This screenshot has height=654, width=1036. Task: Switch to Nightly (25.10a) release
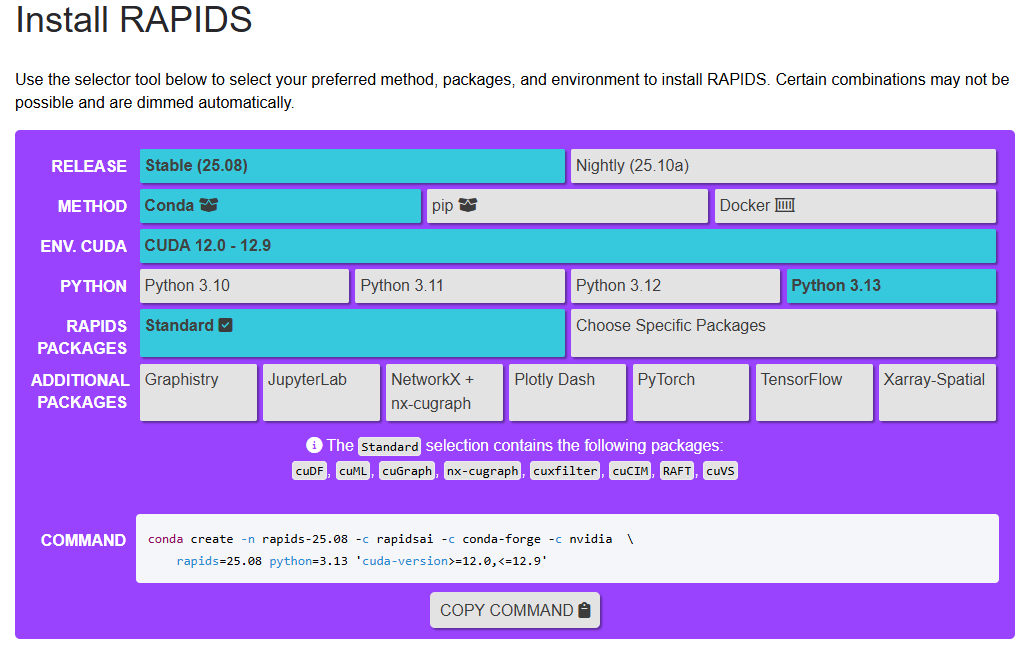[783, 166]
